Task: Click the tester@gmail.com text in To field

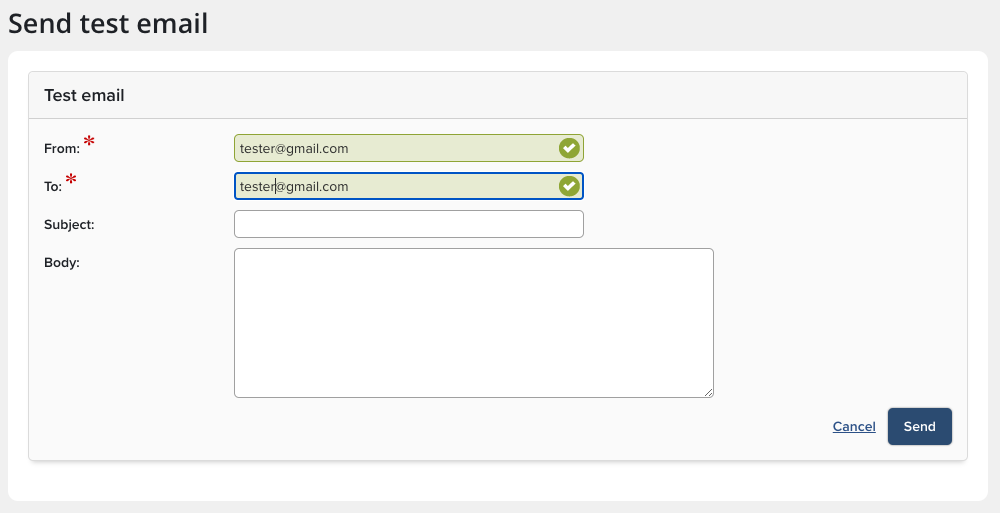Action: (x=294, y=186)
